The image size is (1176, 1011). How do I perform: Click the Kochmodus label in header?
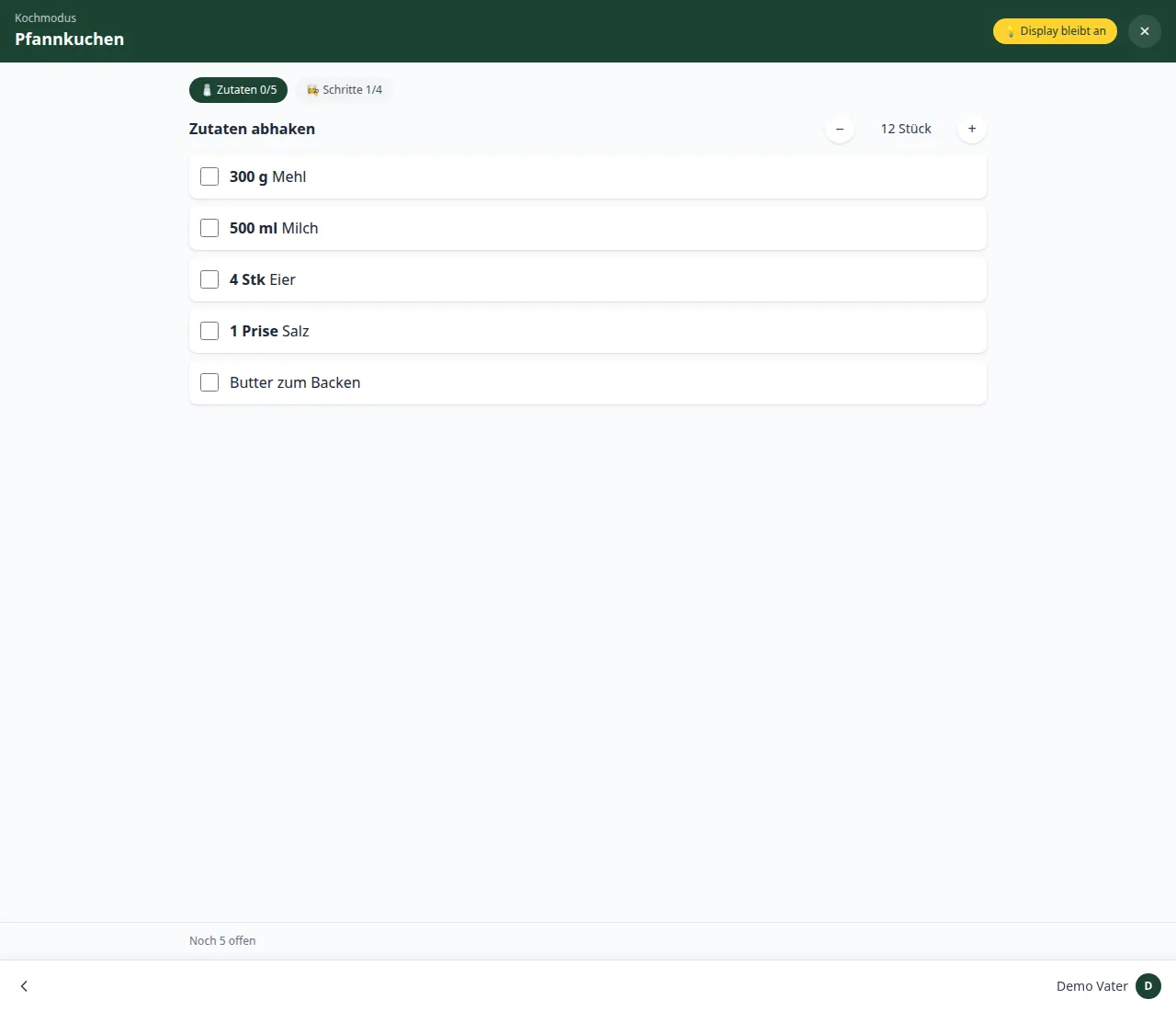[x=46, y=17]
